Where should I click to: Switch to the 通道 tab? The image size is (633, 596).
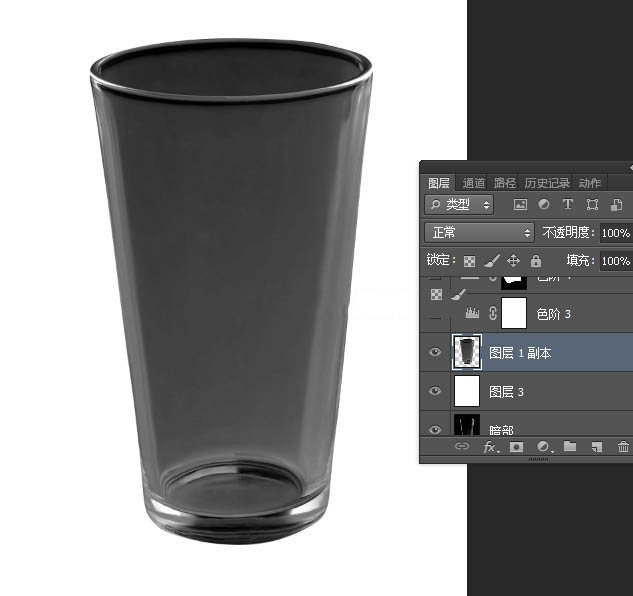pos(474,183)
